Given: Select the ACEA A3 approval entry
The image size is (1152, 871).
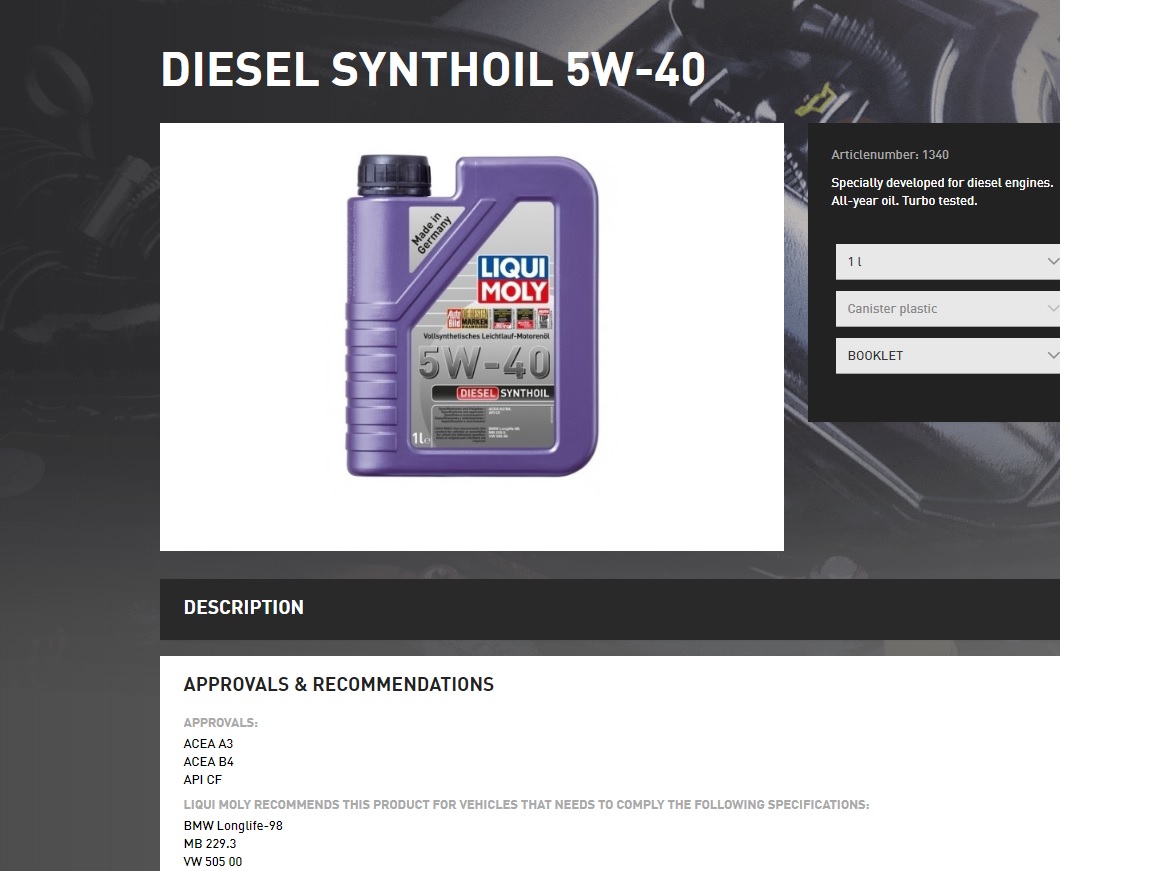Looking at the screenshot, I should click(208, 744).
